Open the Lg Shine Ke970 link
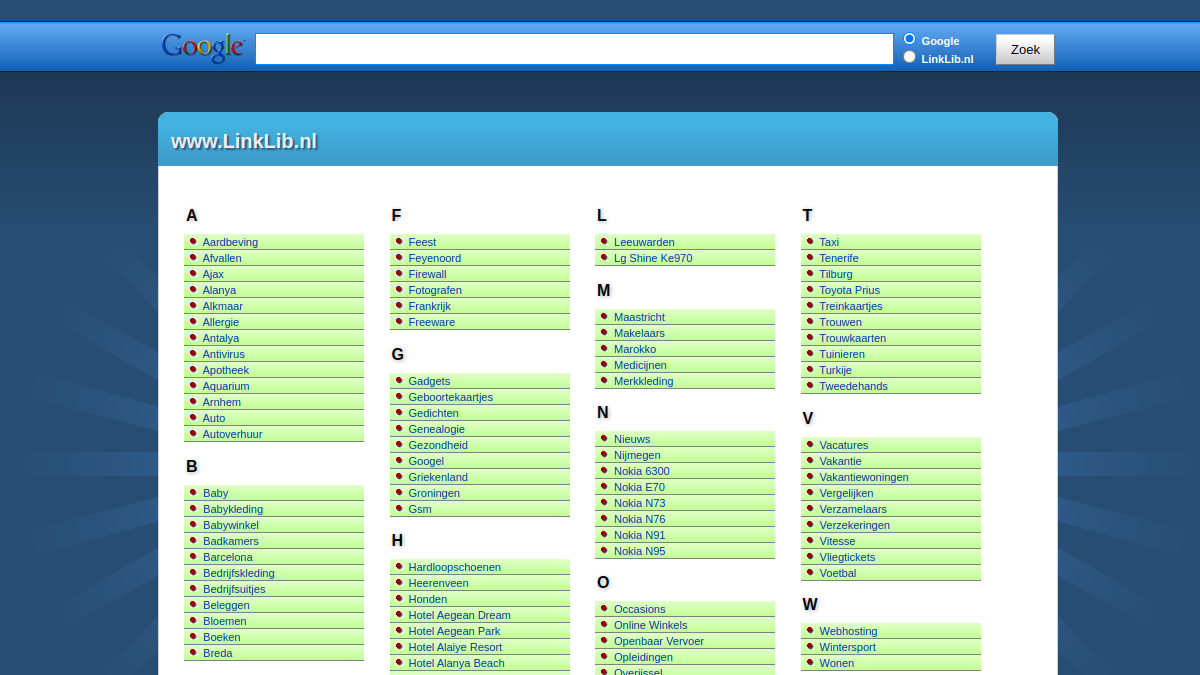This screenshot has height=675, width=1200. (653, 258)
